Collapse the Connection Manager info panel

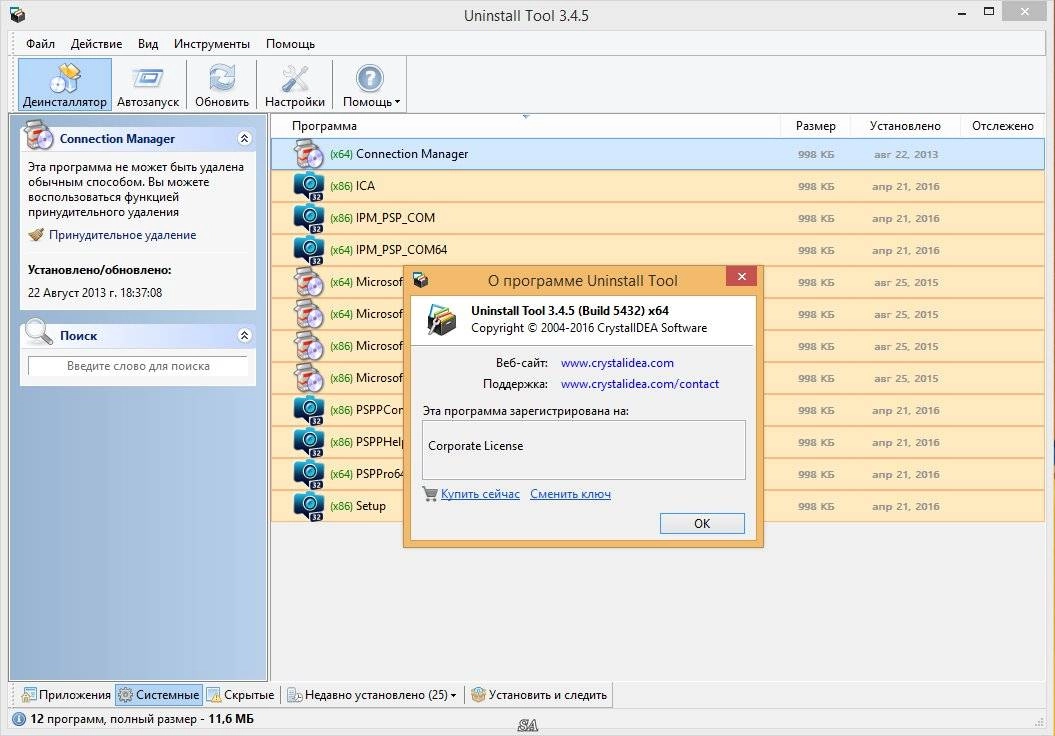244,139
